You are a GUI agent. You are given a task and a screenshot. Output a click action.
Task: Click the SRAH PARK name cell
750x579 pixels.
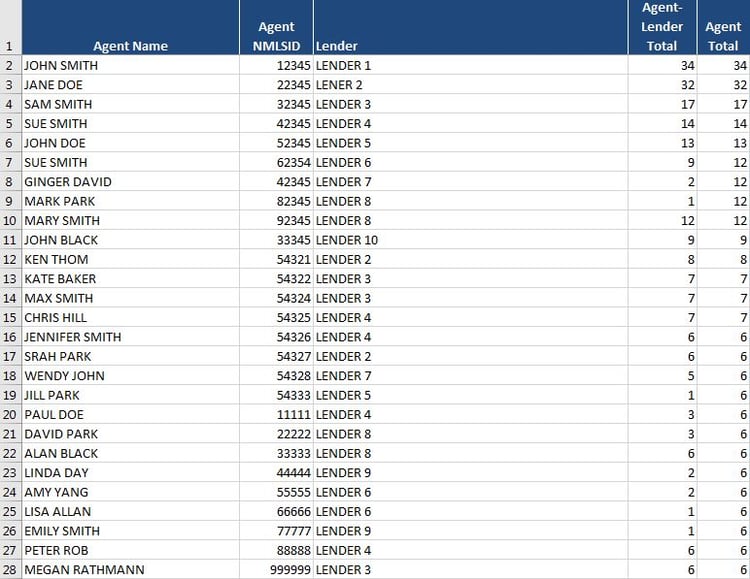pos(130,356)
